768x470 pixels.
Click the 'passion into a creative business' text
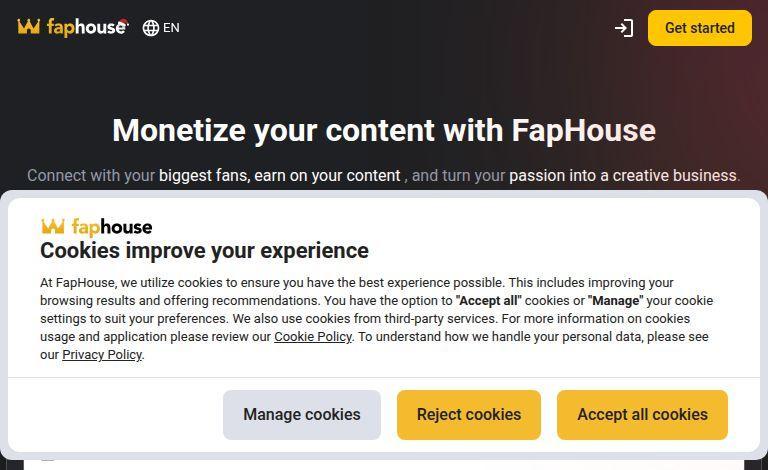pyautogui.click(x=623, y=175)
